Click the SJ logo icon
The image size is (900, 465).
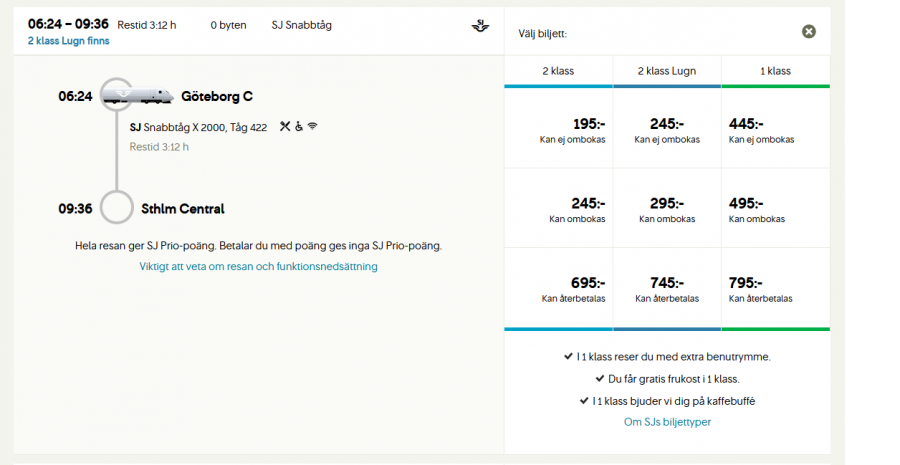(x=481, y=25)
